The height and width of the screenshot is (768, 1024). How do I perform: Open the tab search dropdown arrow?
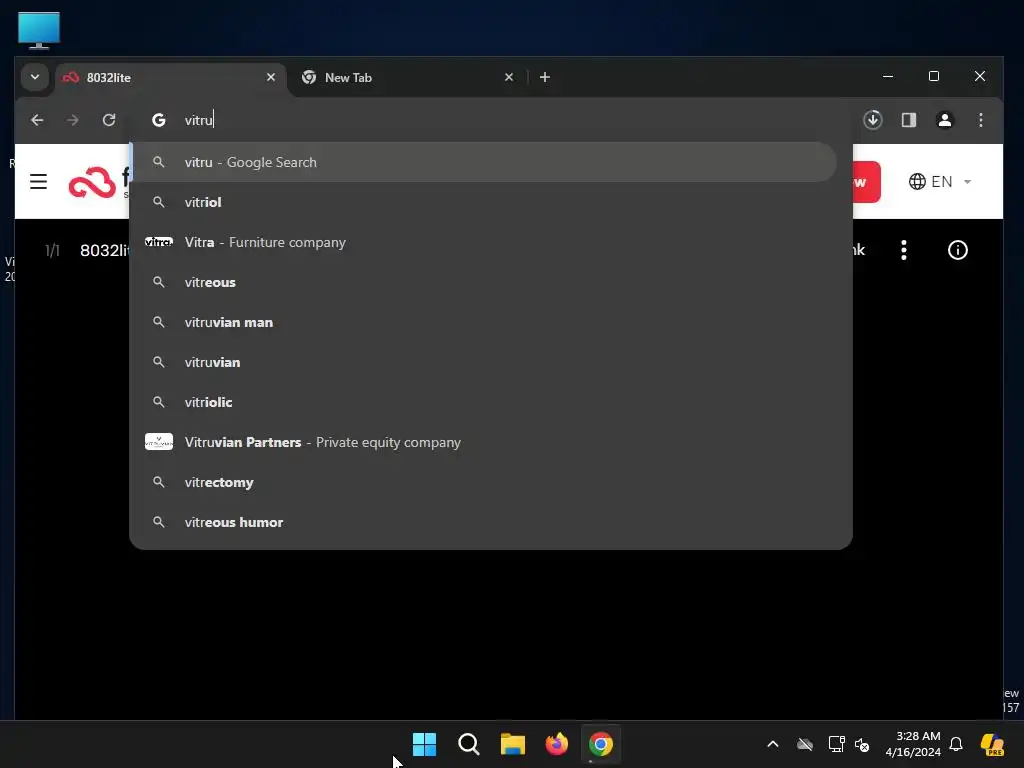35,77
